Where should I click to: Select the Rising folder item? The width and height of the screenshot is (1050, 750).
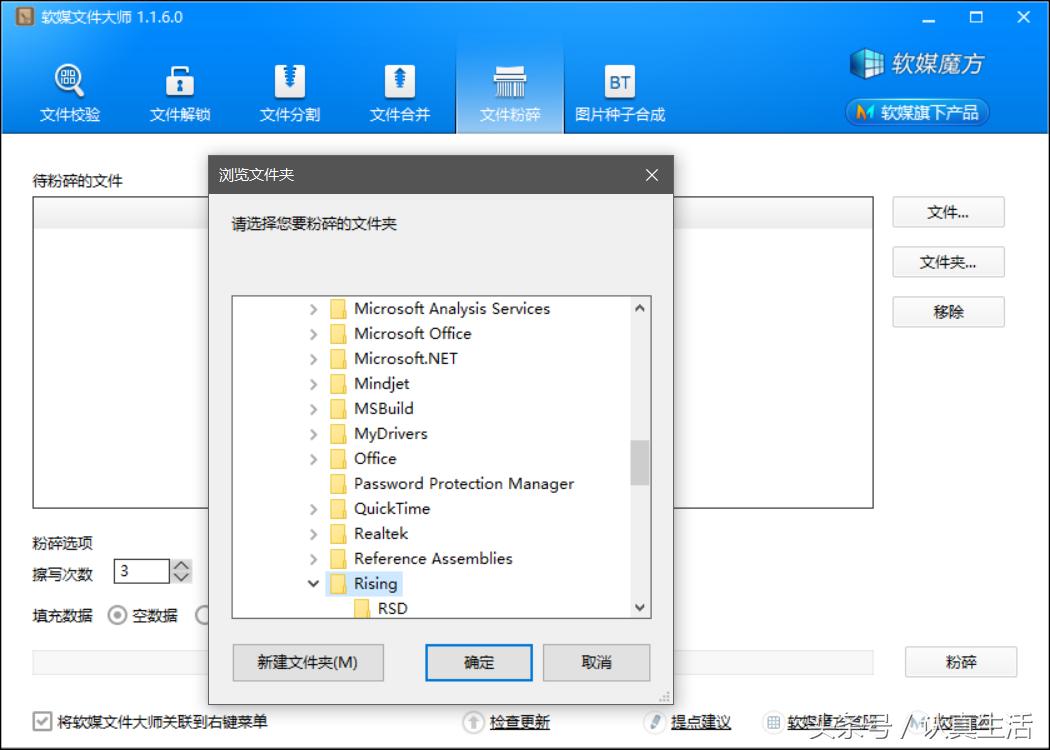pyautogui.click(x=364, y=584)
